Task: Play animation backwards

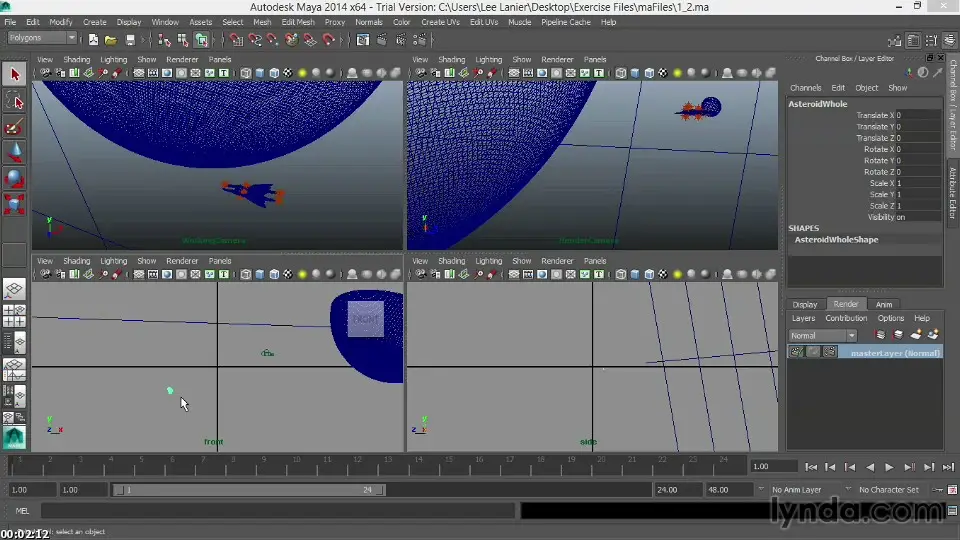Action: tap(869, 467)
